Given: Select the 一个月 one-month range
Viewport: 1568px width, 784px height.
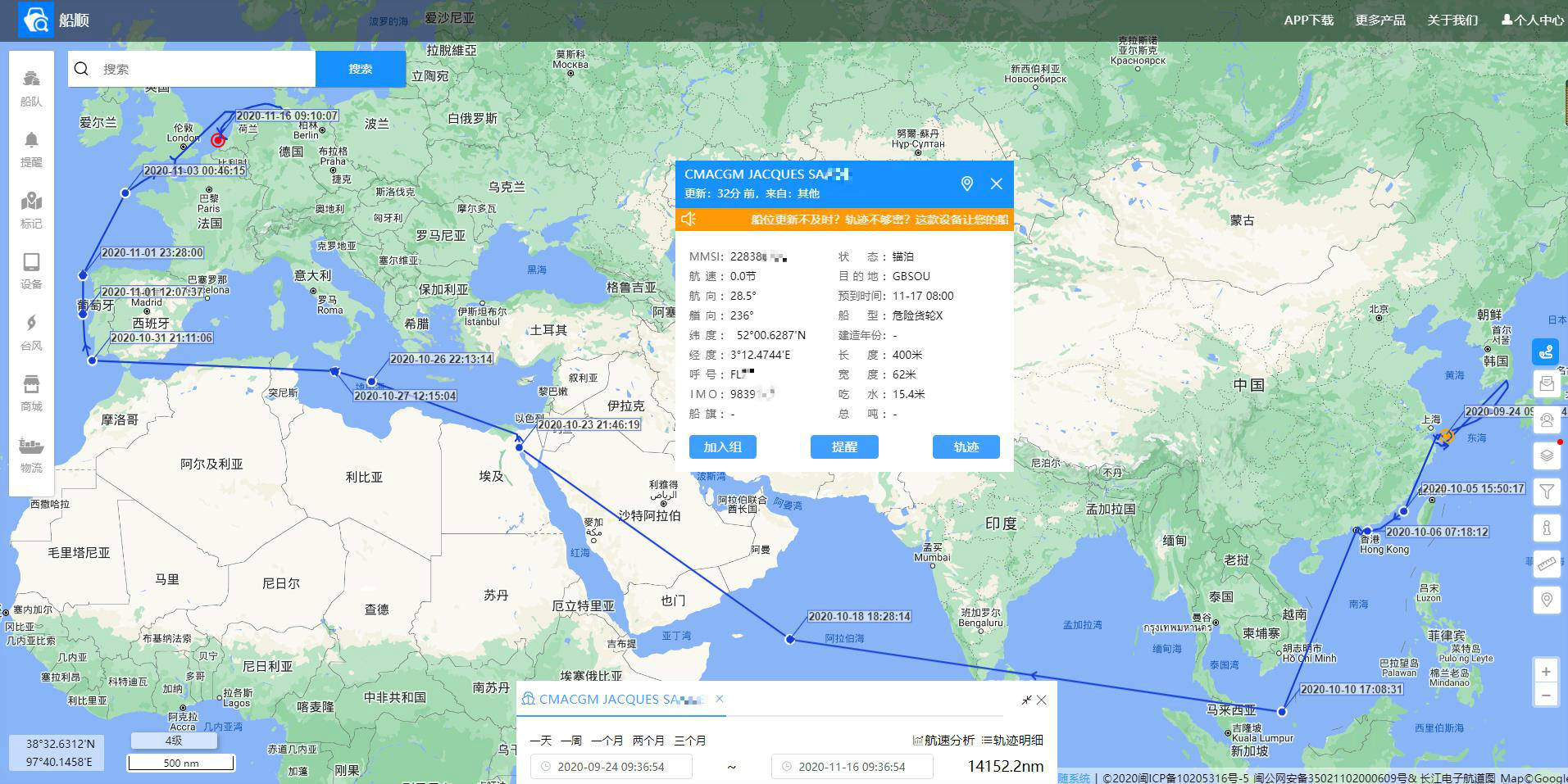Looking at the screenshot, I should pyautogui.click(x=607, y=741).
